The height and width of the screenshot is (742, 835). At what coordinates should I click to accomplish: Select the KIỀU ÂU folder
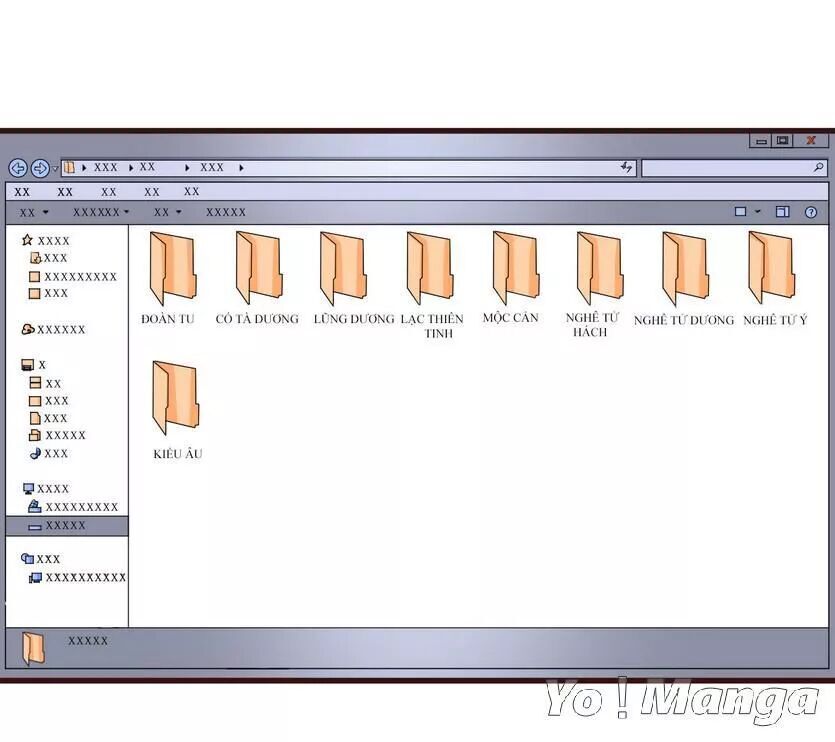coord(176,398)
